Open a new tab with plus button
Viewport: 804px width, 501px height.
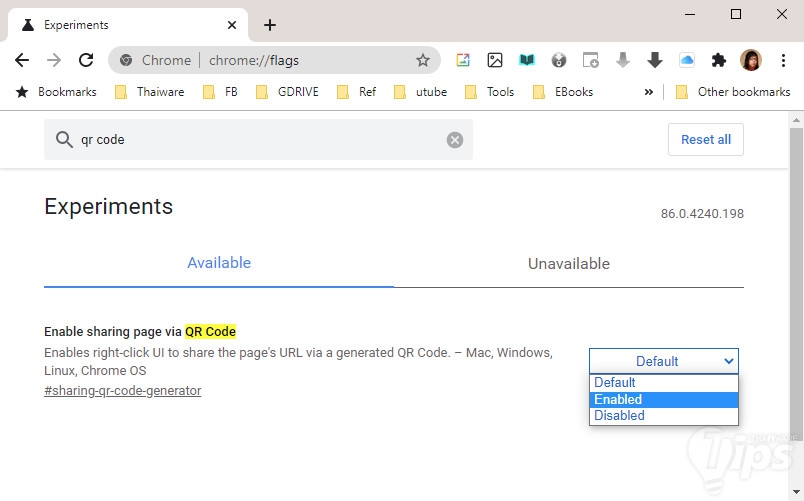click(x=270, y=25)
